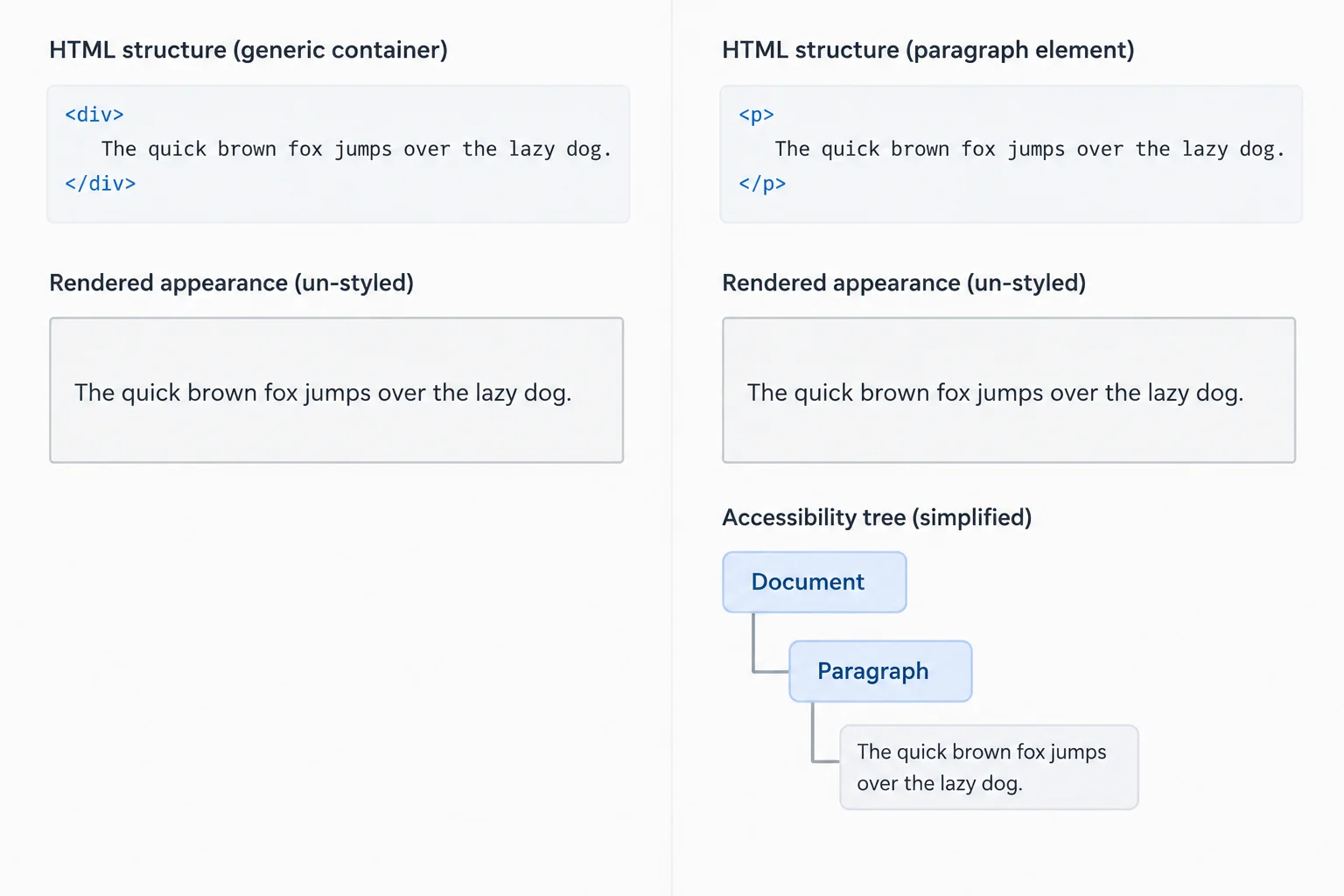Screen dimensions: 1344x896
Task: Click the opening <p> tag in the code
Action: pos(756,115)
